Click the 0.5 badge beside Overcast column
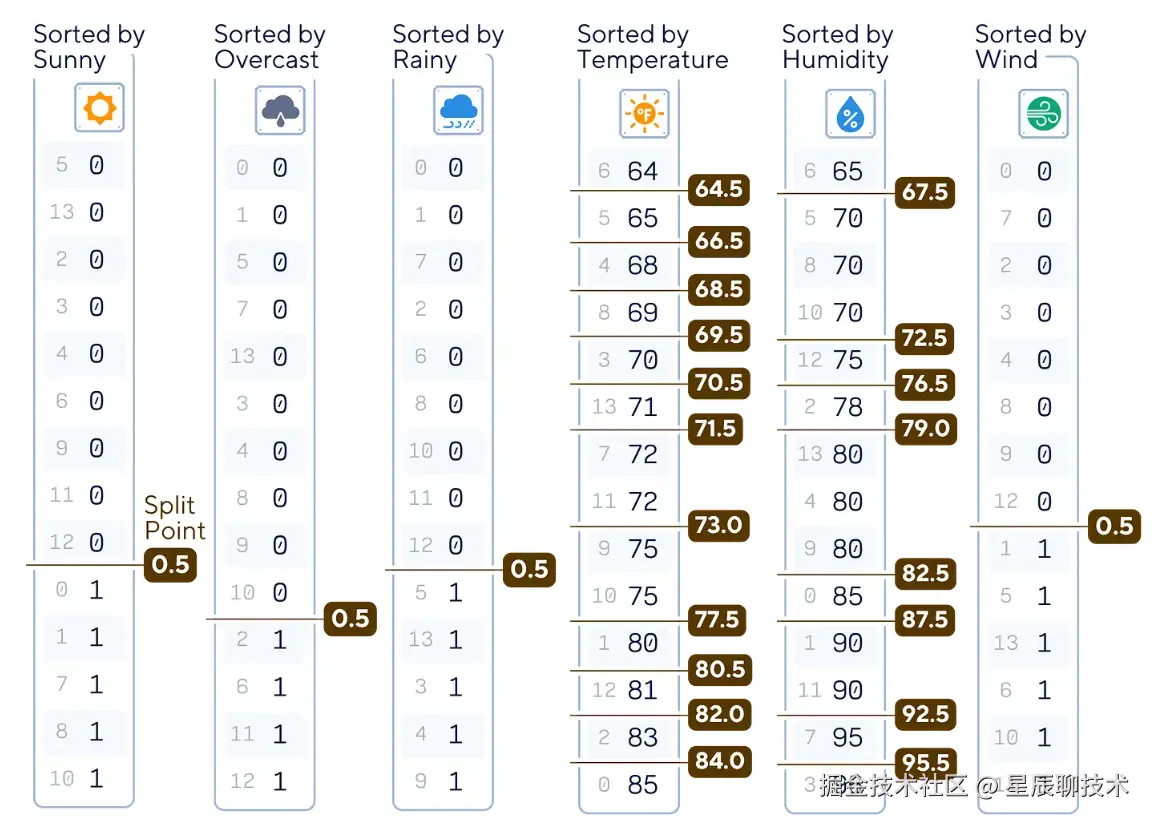 tap(350, 619)
